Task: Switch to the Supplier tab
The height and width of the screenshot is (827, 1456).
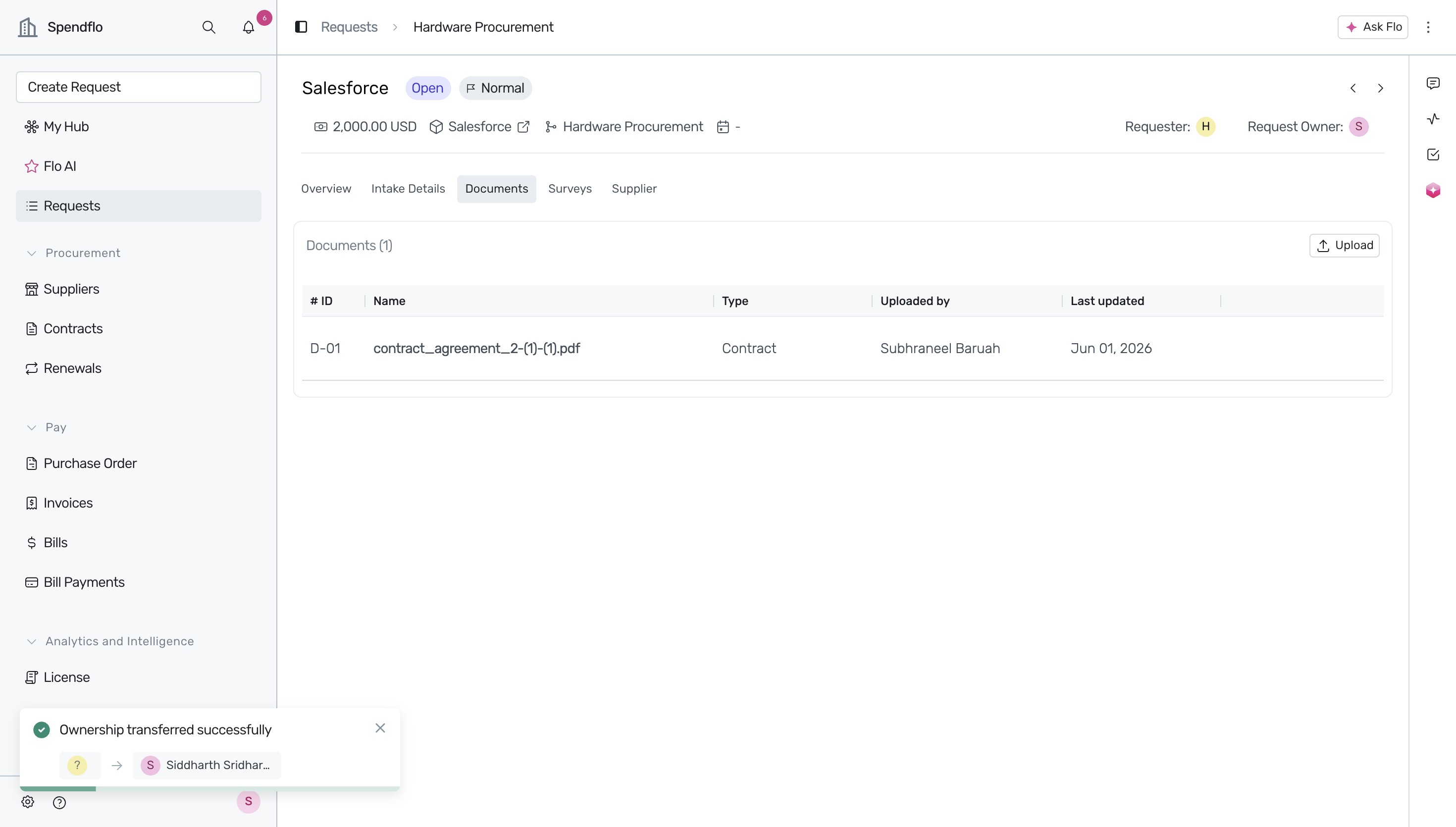Action: pyautogui.click(x=634, y=189)
